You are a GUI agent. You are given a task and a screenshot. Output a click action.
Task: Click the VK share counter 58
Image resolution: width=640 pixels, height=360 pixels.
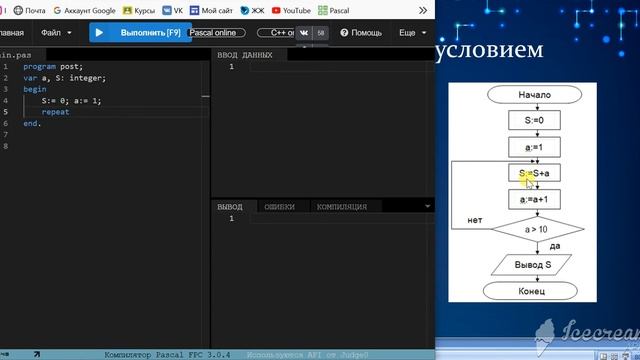pyautogui.click(x=321, y=33)
